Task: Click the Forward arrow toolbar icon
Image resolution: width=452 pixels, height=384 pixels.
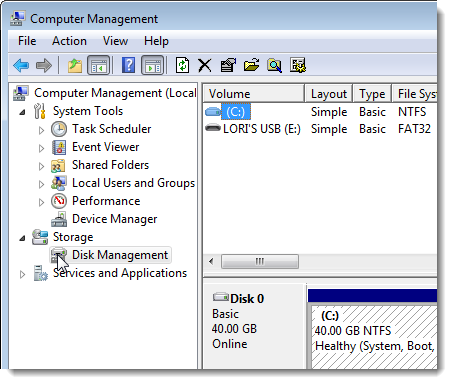Action: (44, 65)
